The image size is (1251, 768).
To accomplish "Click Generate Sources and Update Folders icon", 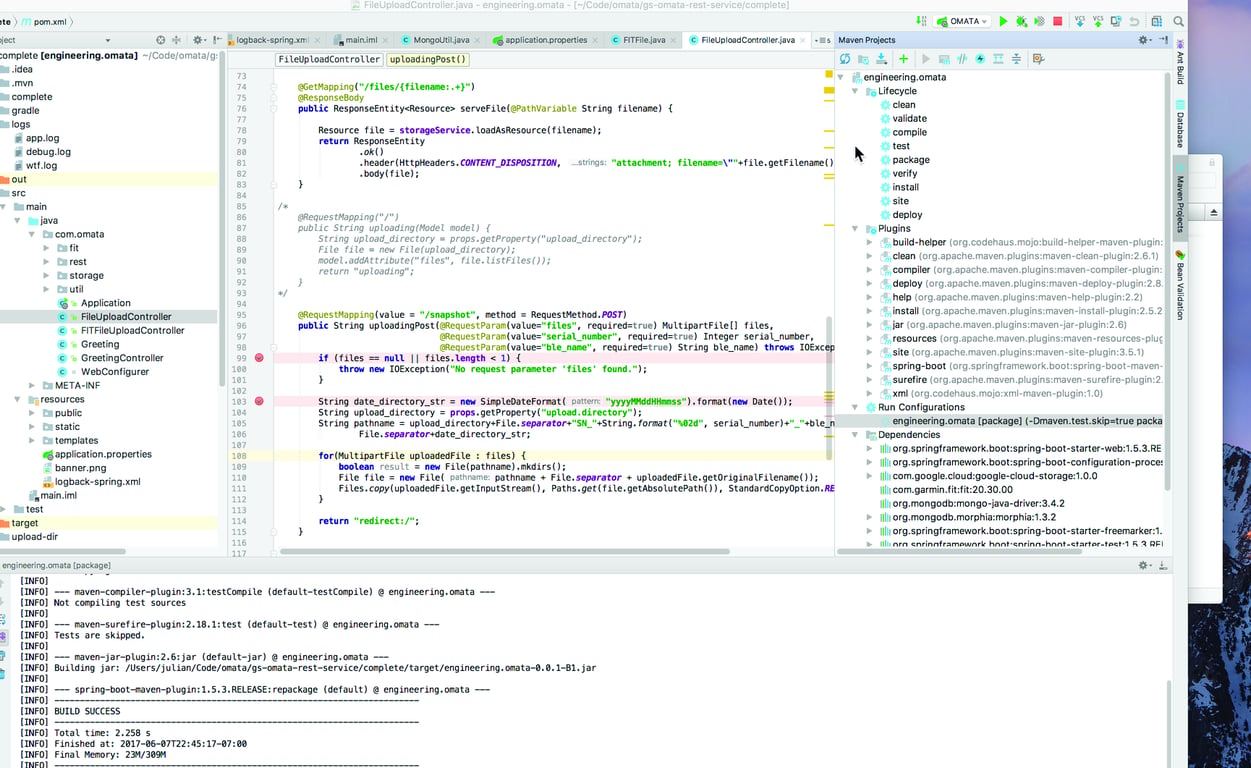I will tap(863, 59).
